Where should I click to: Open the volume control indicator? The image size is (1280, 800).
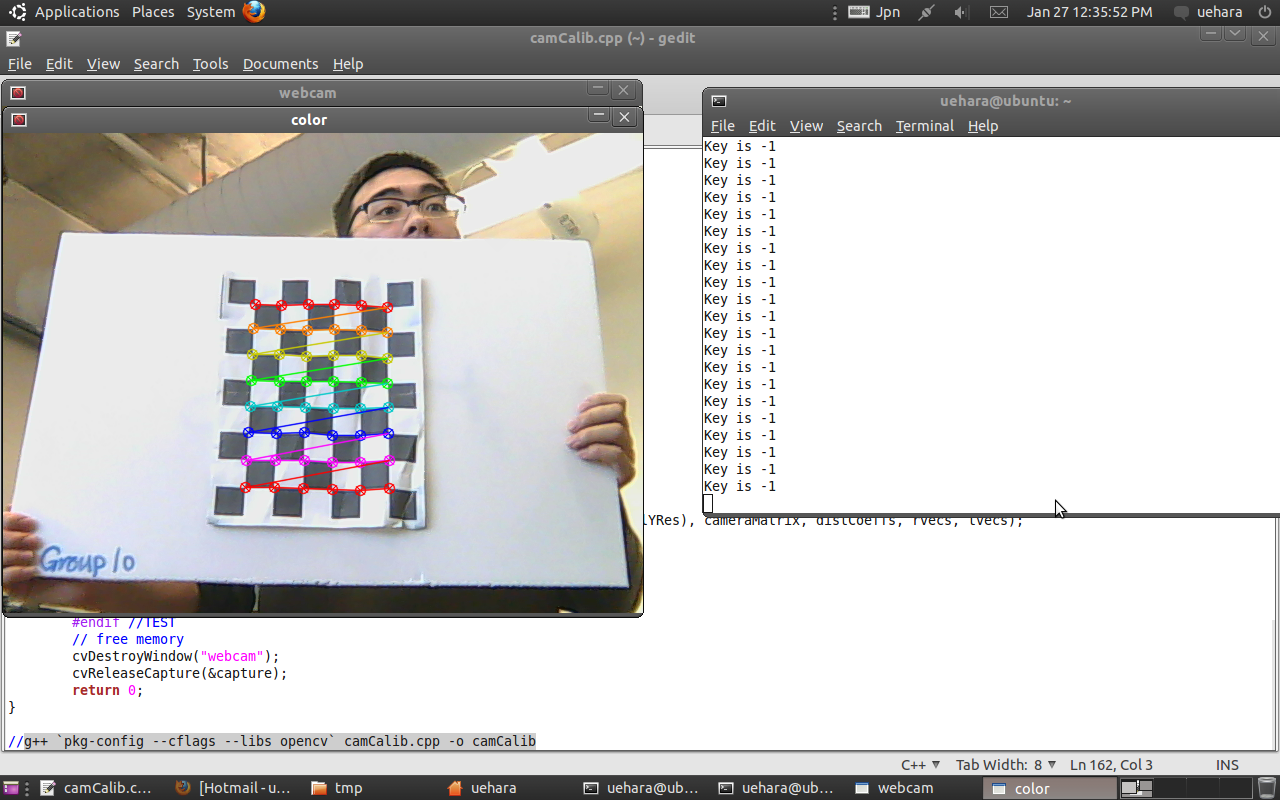tap(961, 12)
